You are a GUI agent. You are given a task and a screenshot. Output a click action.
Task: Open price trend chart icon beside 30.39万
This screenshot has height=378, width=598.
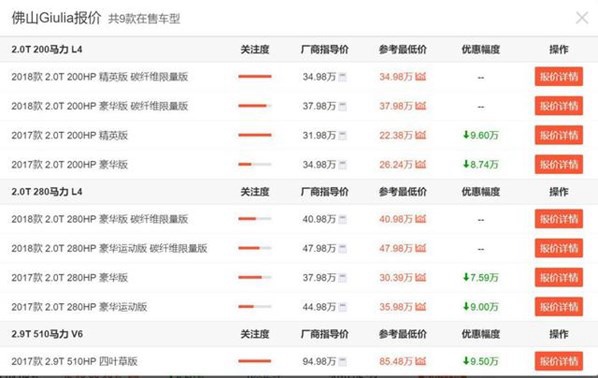click(x=420, y=277)
